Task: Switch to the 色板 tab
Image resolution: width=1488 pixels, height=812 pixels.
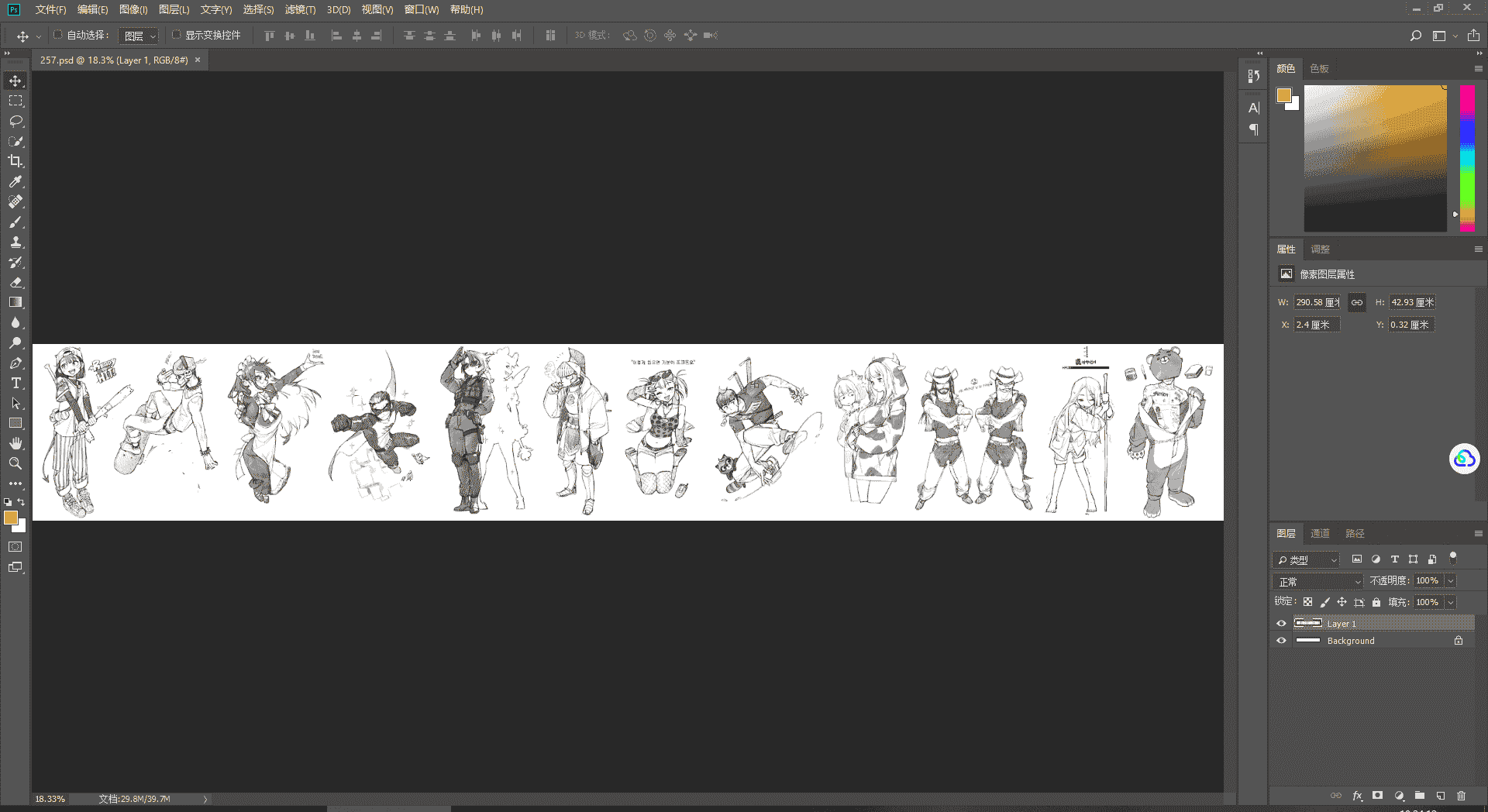Action: tap(1320, 69)
